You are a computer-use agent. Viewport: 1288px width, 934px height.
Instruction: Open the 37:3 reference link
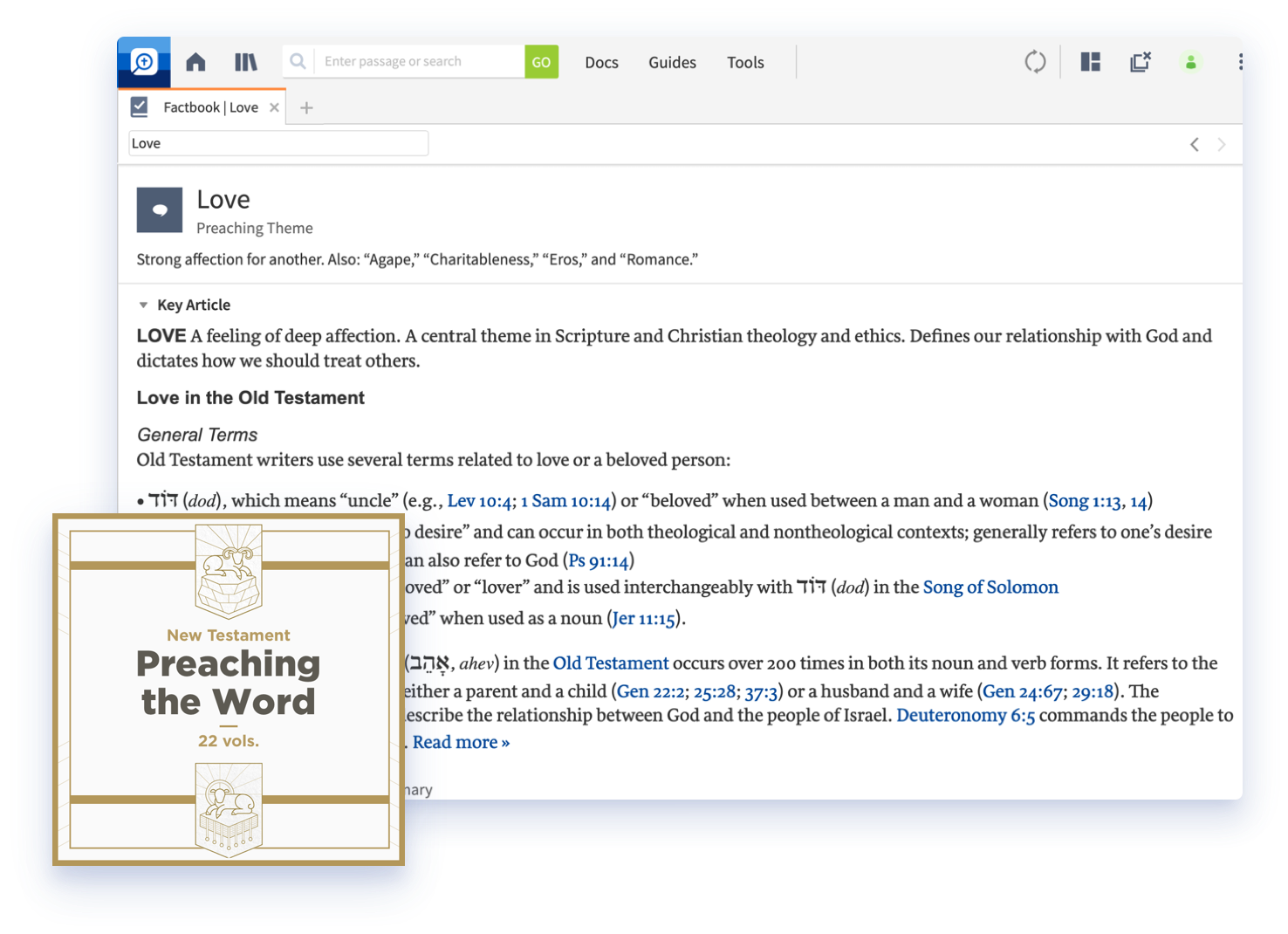[x=761, y=691]
